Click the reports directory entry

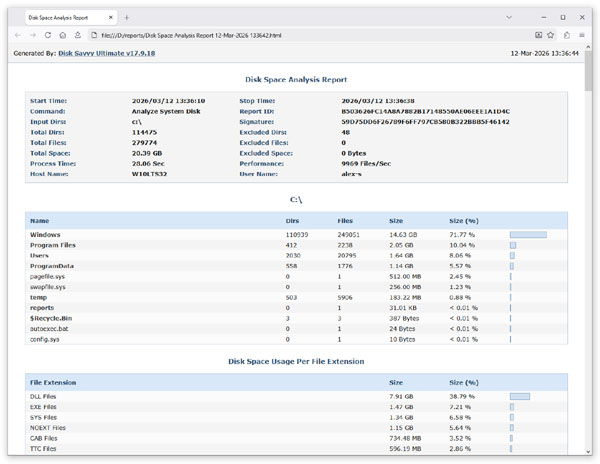point(42,308)
